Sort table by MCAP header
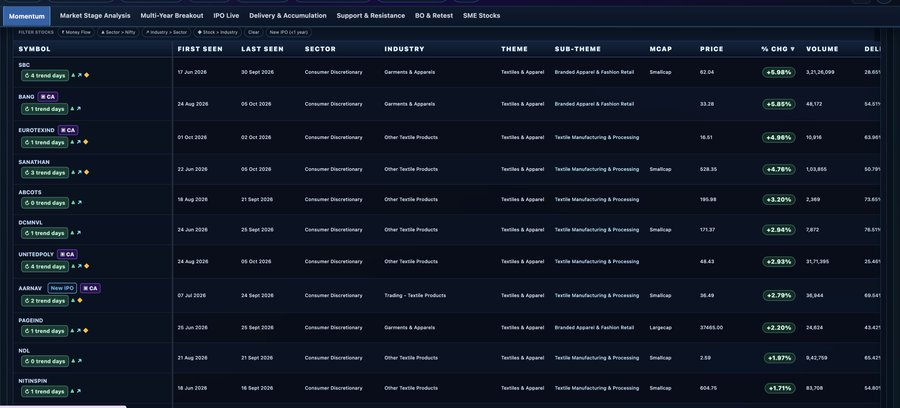The image size is (900, 408). click(661, 49)
